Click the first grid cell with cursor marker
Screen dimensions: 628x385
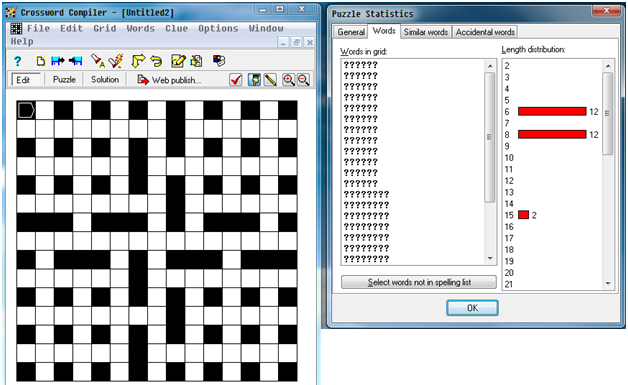click(26, 110)
